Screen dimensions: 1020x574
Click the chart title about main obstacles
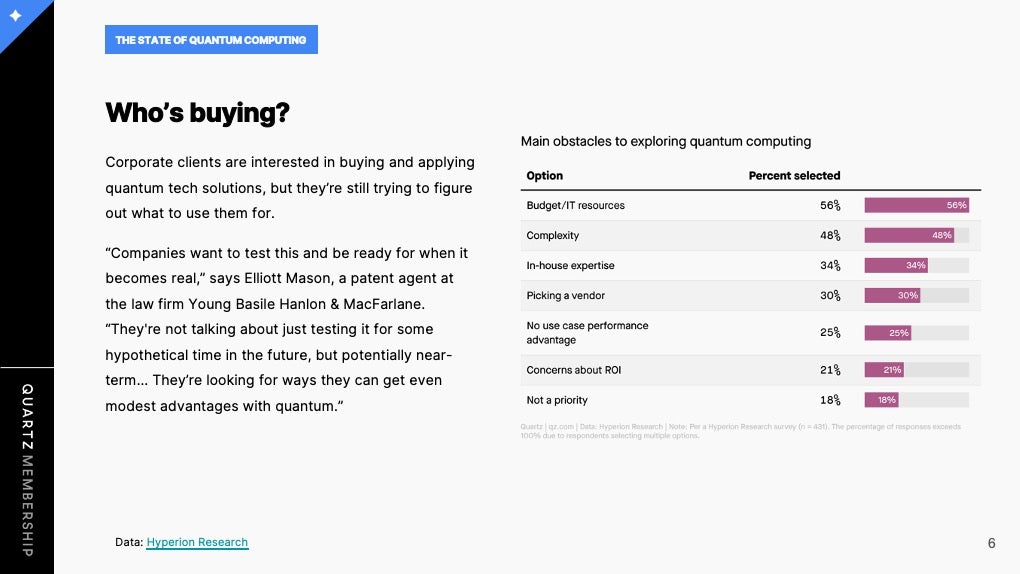(665, 141)
